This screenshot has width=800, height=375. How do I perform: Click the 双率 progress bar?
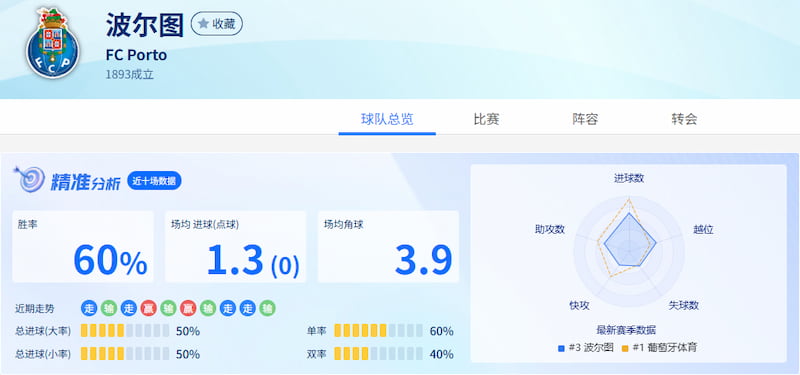[378, 354]
